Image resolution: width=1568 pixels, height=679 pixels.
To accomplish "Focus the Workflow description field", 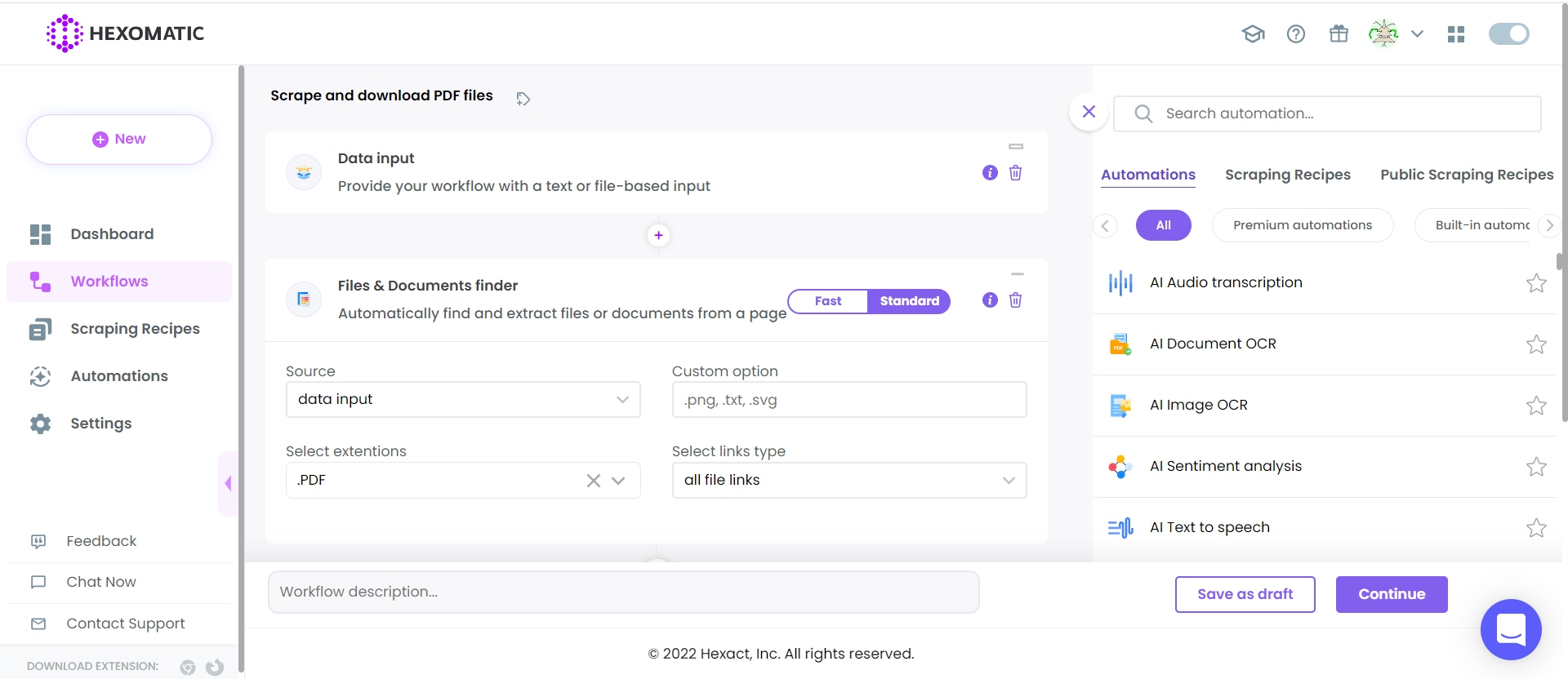I will point(623,592).
